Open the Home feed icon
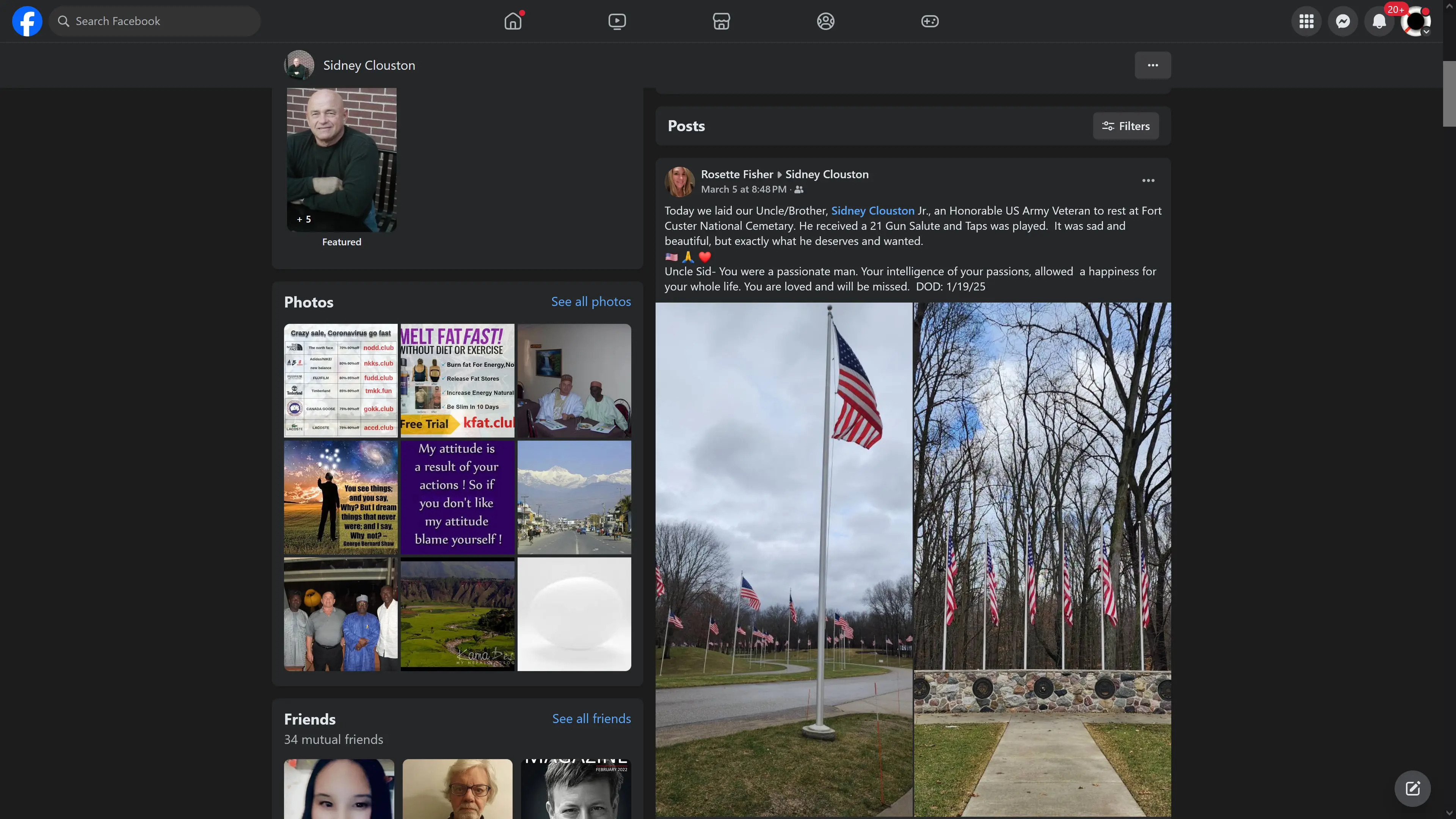Image resolution: width=1456 pixels, height=819 pixels. 513,21
